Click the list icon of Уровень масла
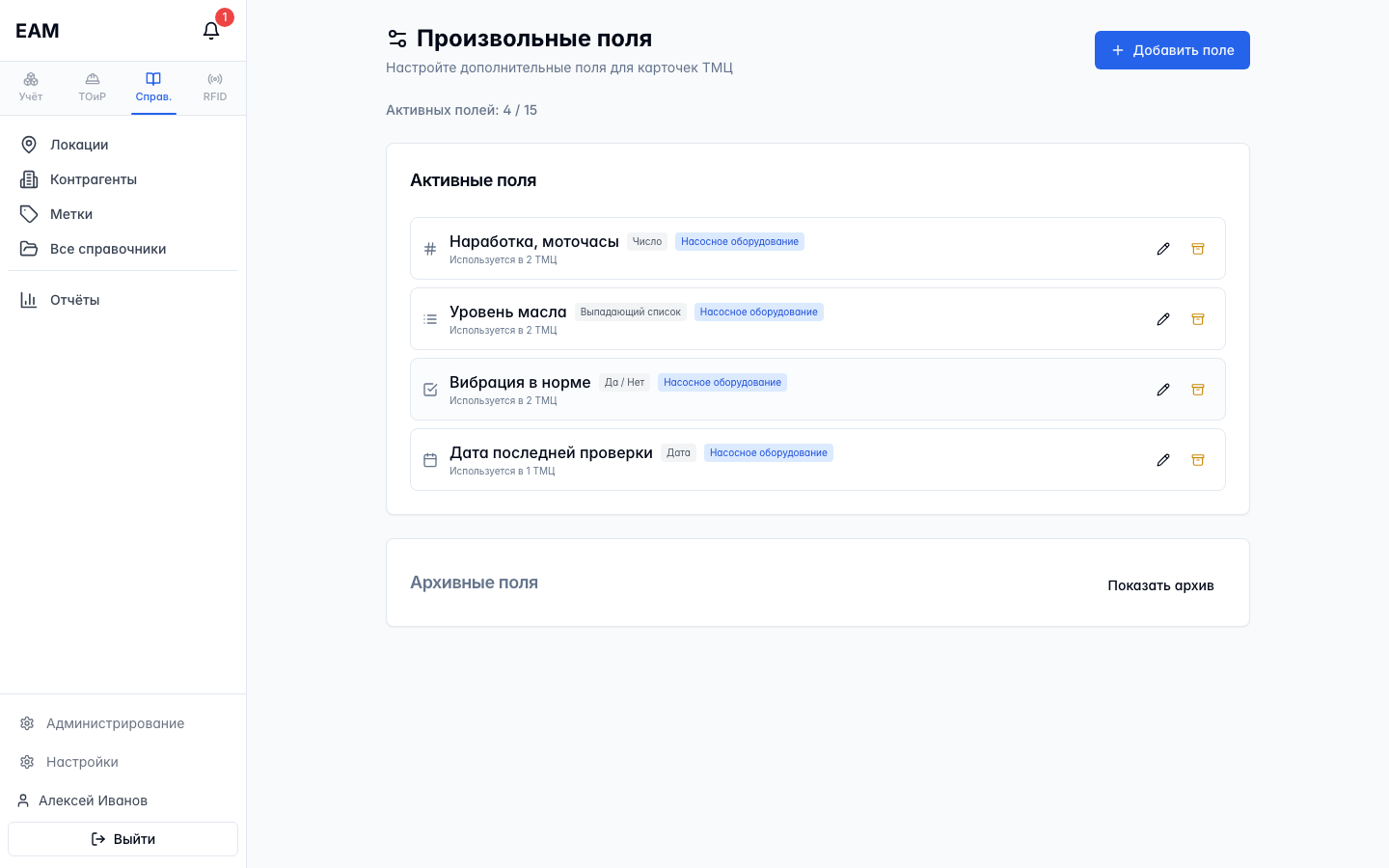The height and width of the screenshot is (868, 1389). [430, 319]
